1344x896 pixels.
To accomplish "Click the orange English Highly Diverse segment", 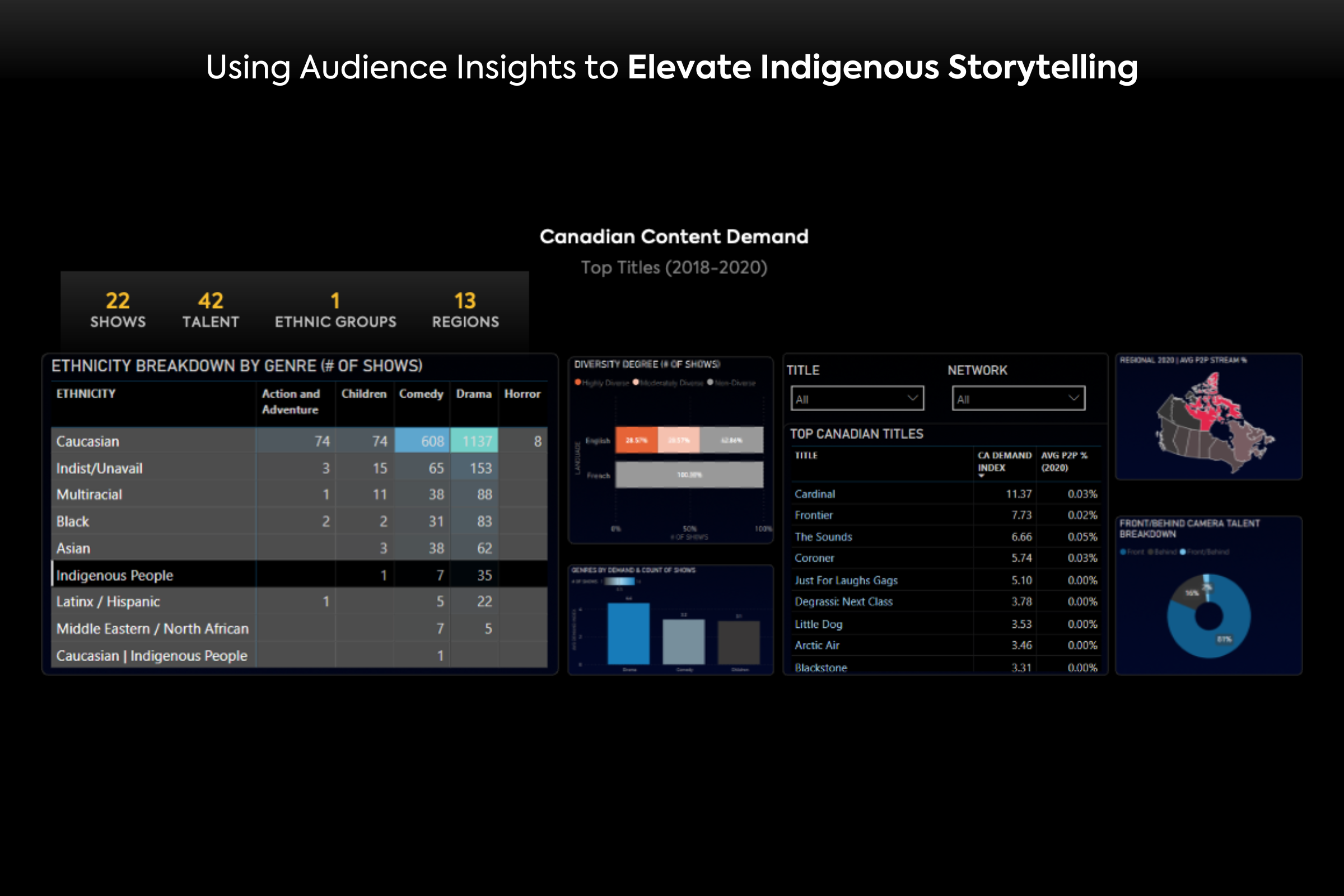I will point(636,440).
